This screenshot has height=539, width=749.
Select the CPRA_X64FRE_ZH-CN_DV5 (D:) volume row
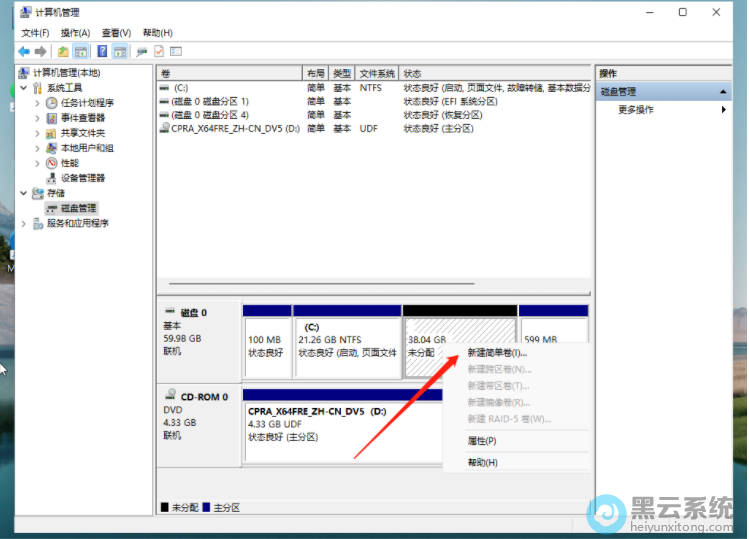230,129
